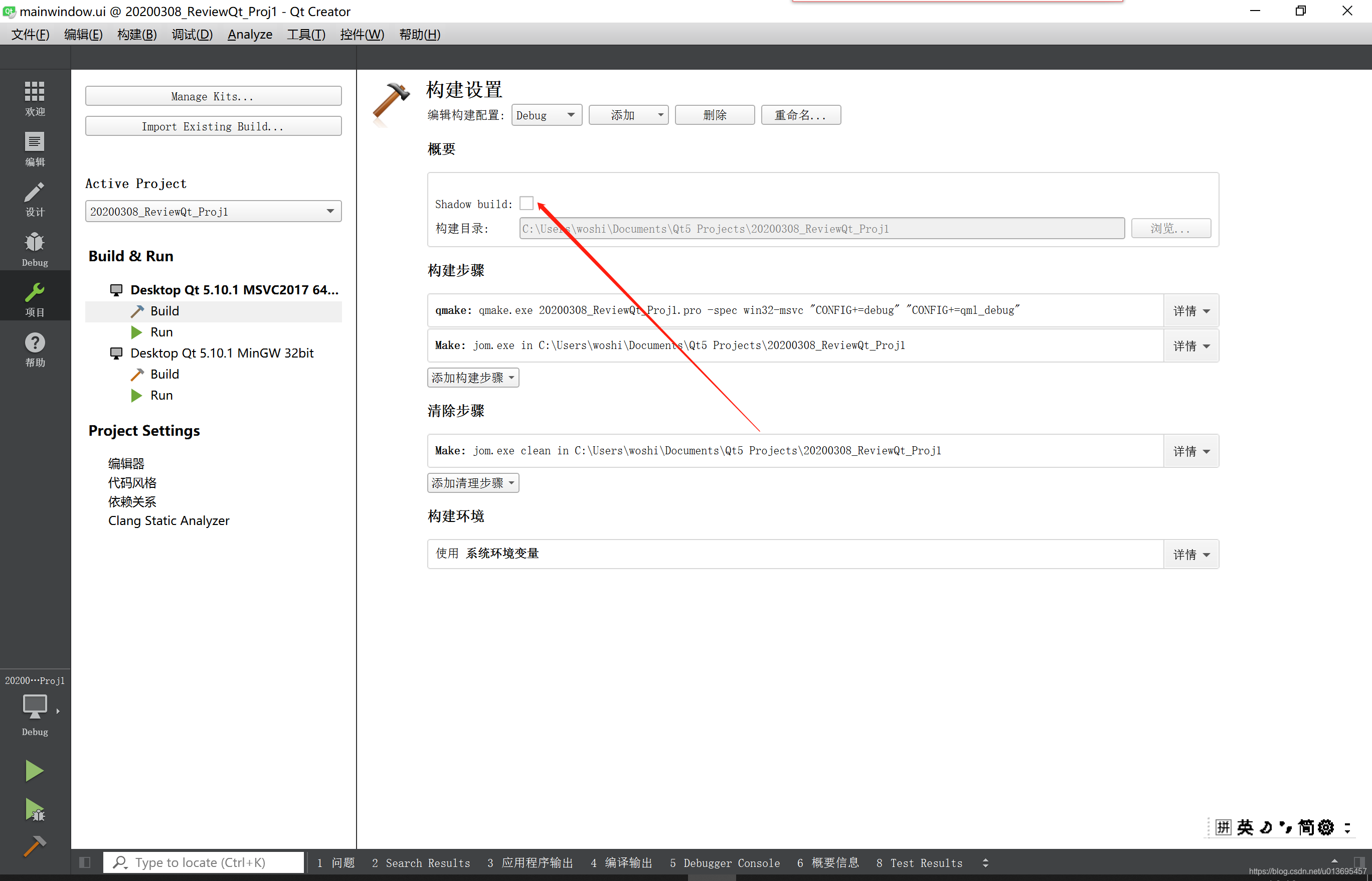Expand qmake step 详情 details
Screen dimensions: 1372x881
1190,311
